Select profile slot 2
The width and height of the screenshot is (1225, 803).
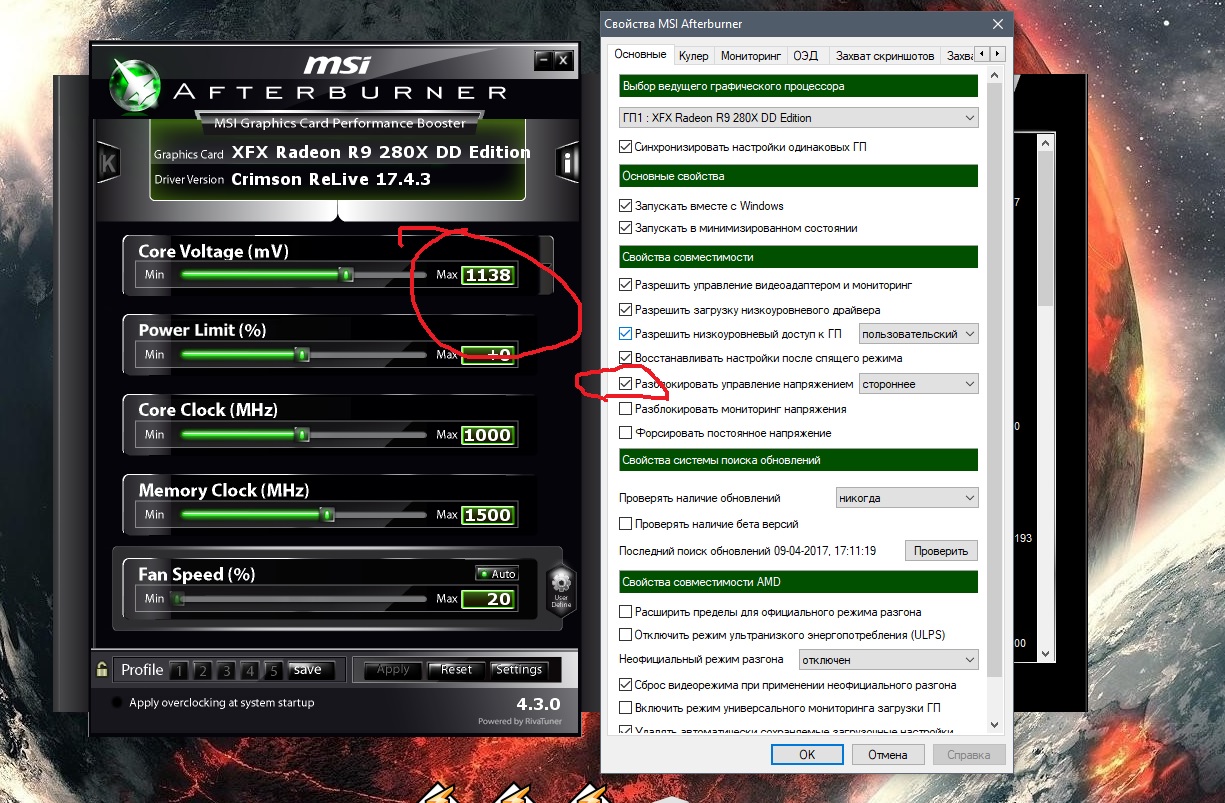point(202,670)
